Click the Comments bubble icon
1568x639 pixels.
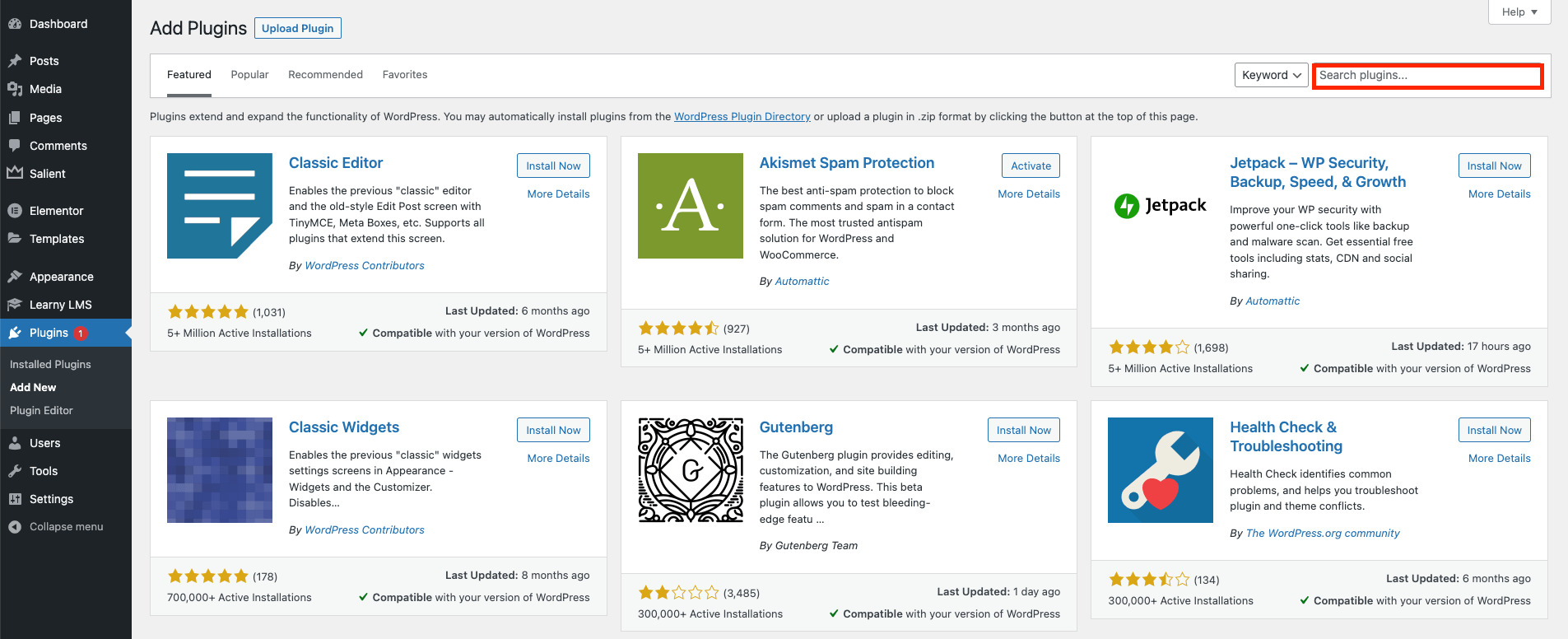(15, 146)
